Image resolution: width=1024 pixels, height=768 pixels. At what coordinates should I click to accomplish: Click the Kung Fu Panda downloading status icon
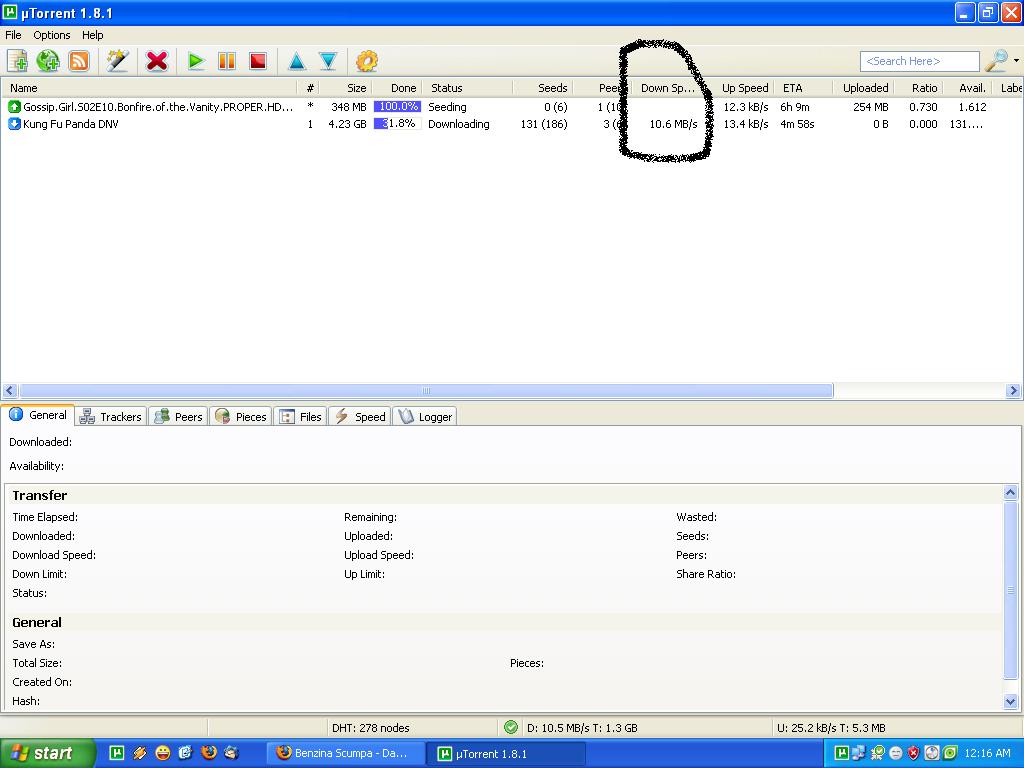14,123
